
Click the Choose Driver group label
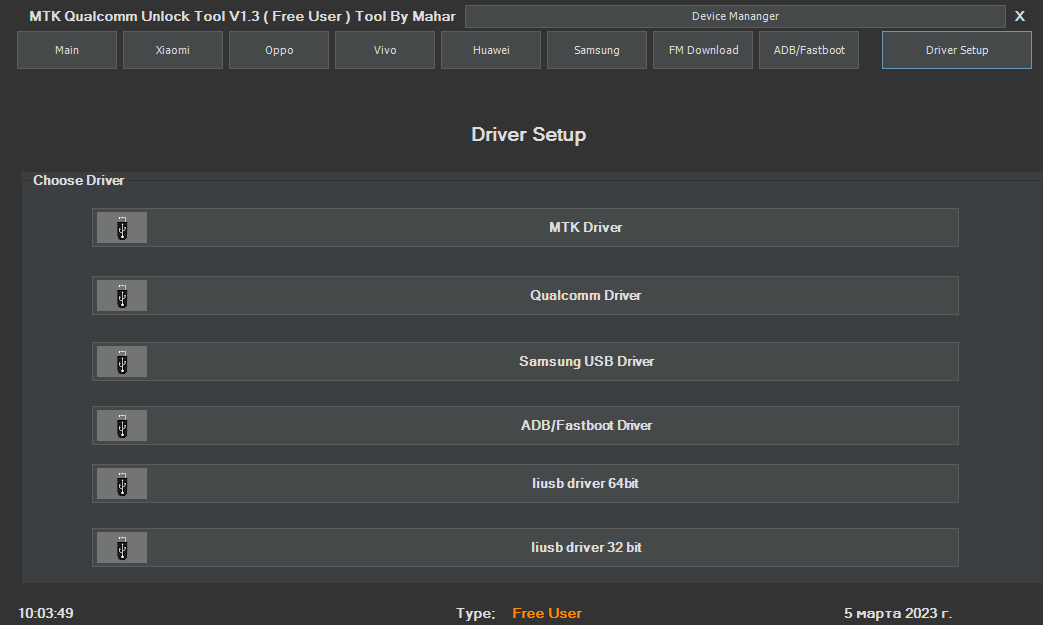click(78, 181)
